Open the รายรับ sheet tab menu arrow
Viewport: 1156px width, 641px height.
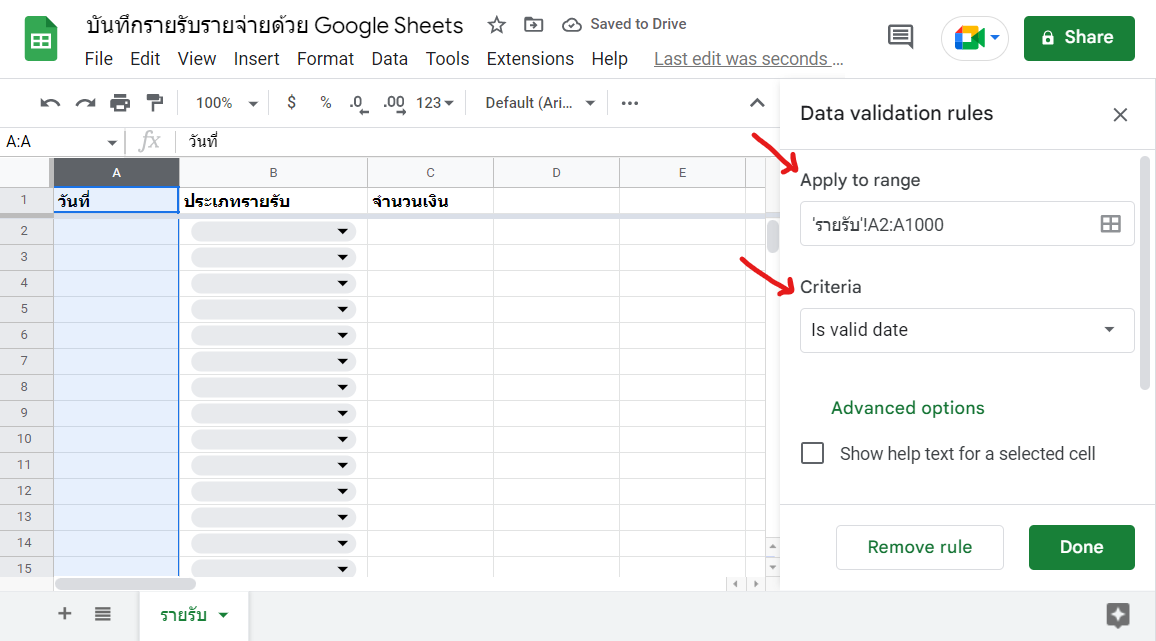pos(223,615)
